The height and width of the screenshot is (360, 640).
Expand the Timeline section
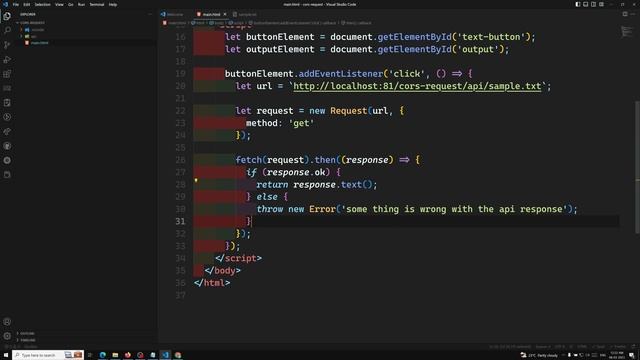[x=28, y=340]
